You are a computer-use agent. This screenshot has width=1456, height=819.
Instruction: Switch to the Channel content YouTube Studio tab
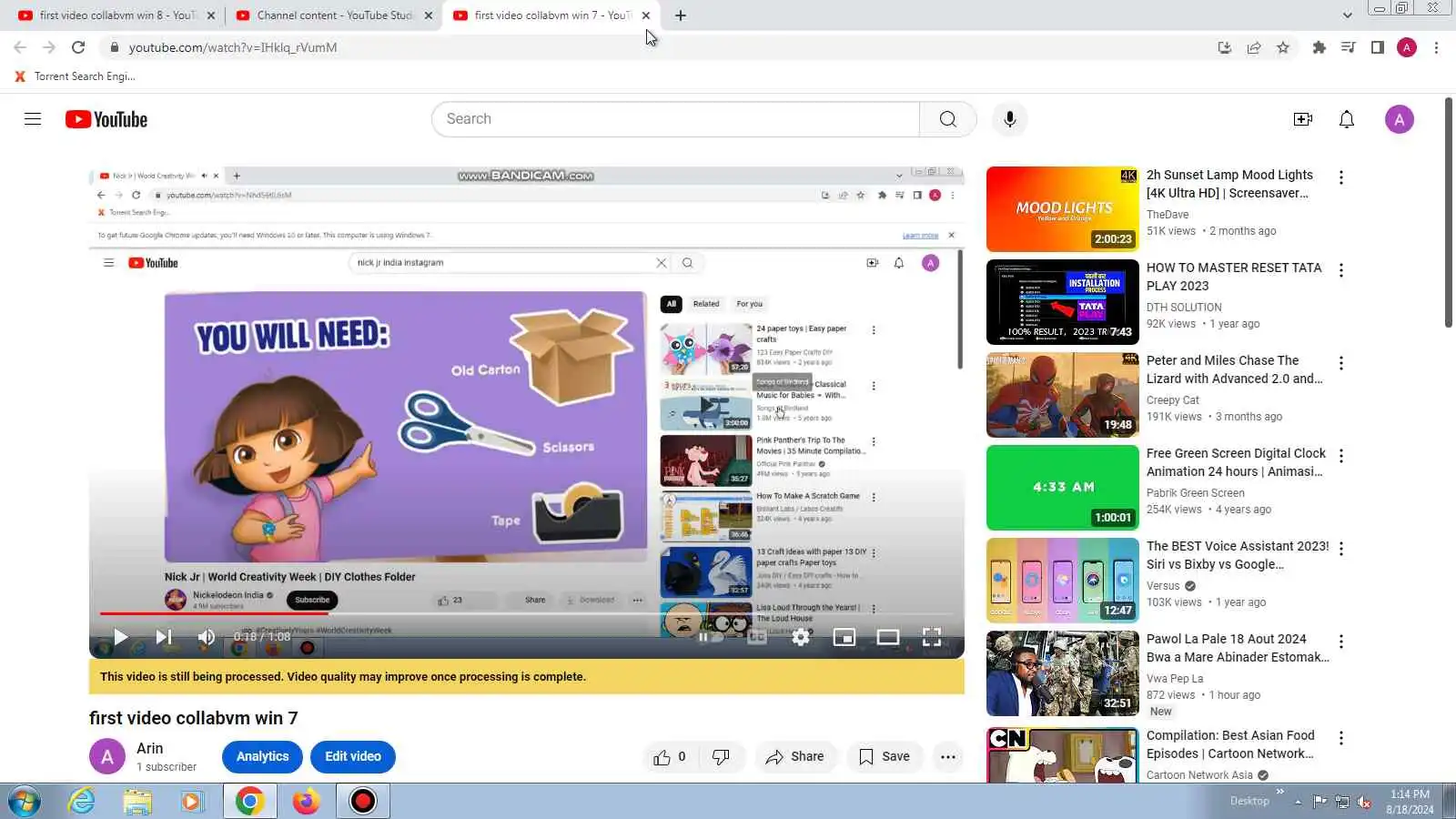[333, 15]
